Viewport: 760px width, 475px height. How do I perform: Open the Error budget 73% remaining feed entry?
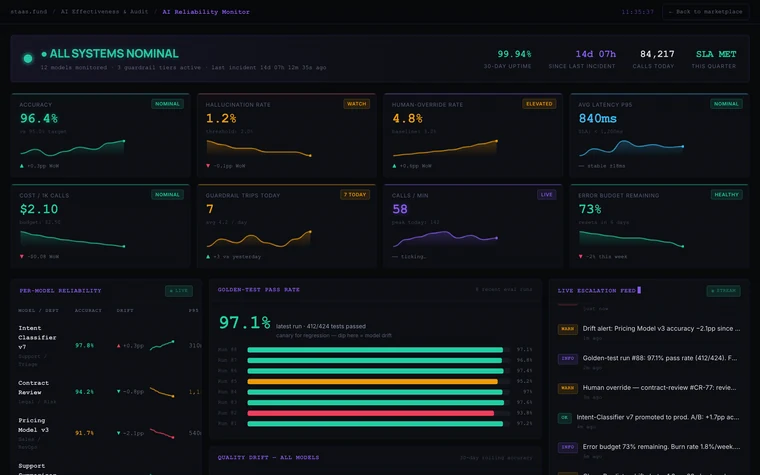649,450
